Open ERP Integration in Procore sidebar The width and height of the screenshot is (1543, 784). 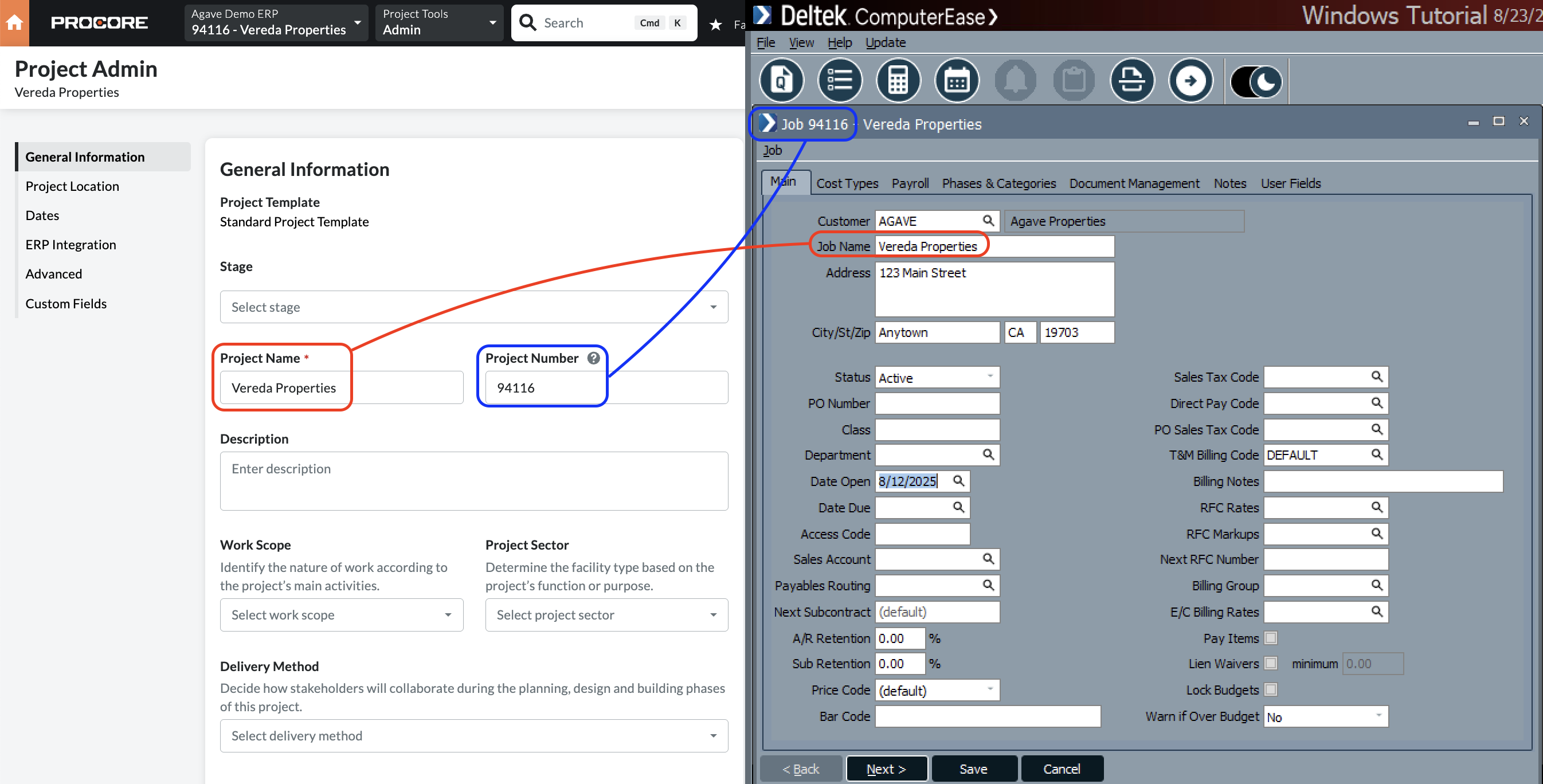[x=71, y=244]
